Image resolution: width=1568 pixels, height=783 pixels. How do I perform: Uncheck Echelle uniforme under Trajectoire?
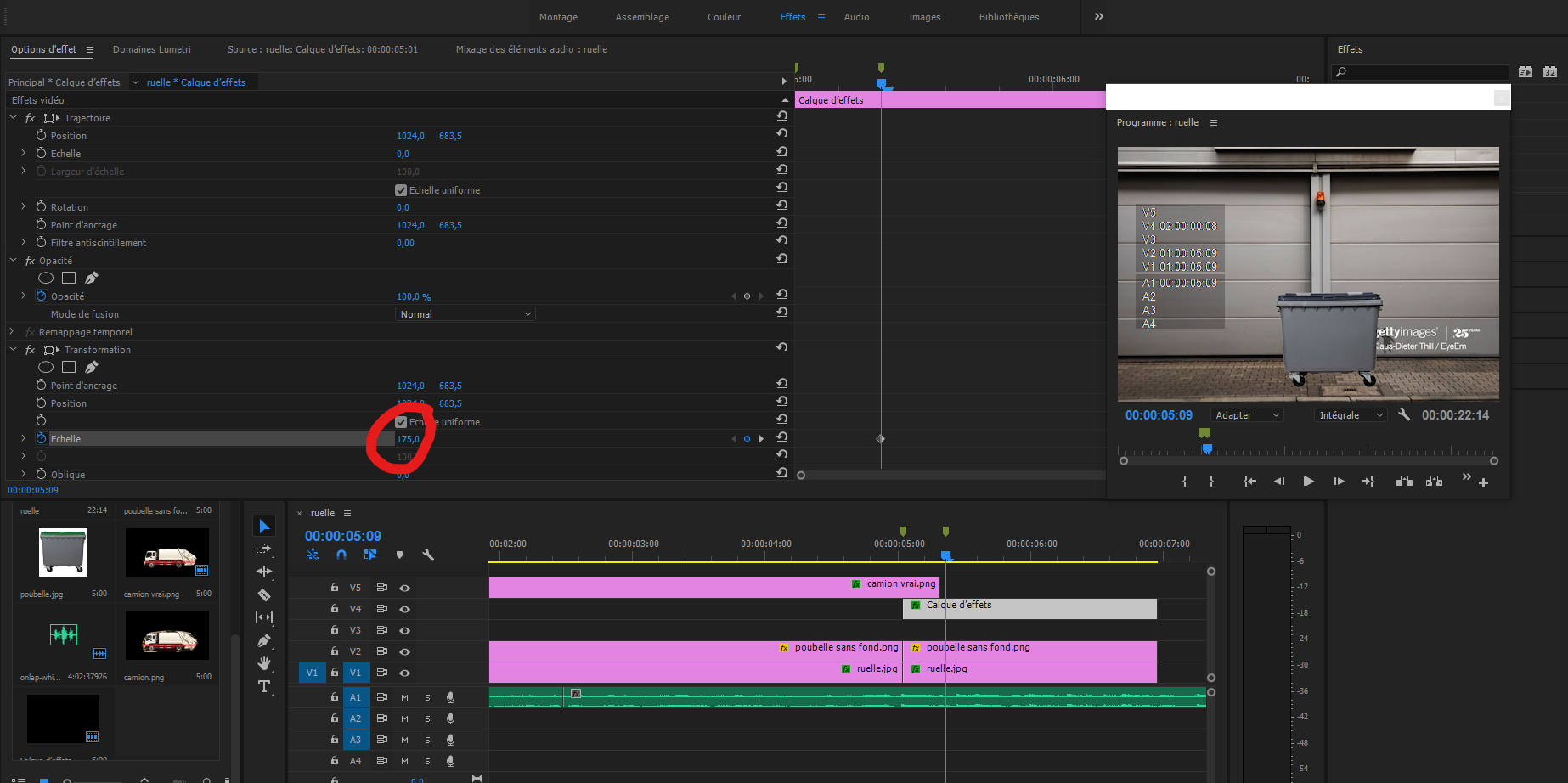click(401, 190)
